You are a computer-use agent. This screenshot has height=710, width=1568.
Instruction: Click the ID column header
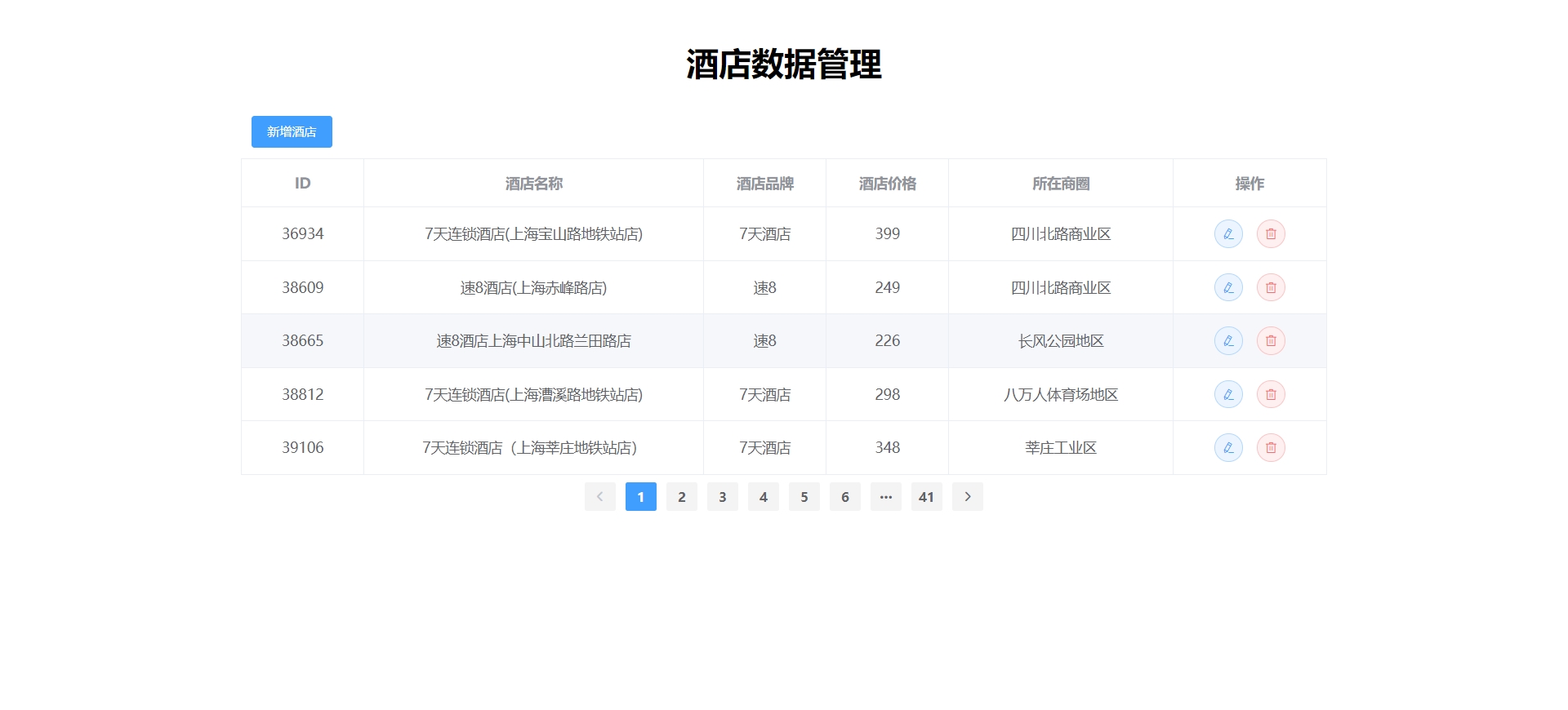[x=303, y=184]
